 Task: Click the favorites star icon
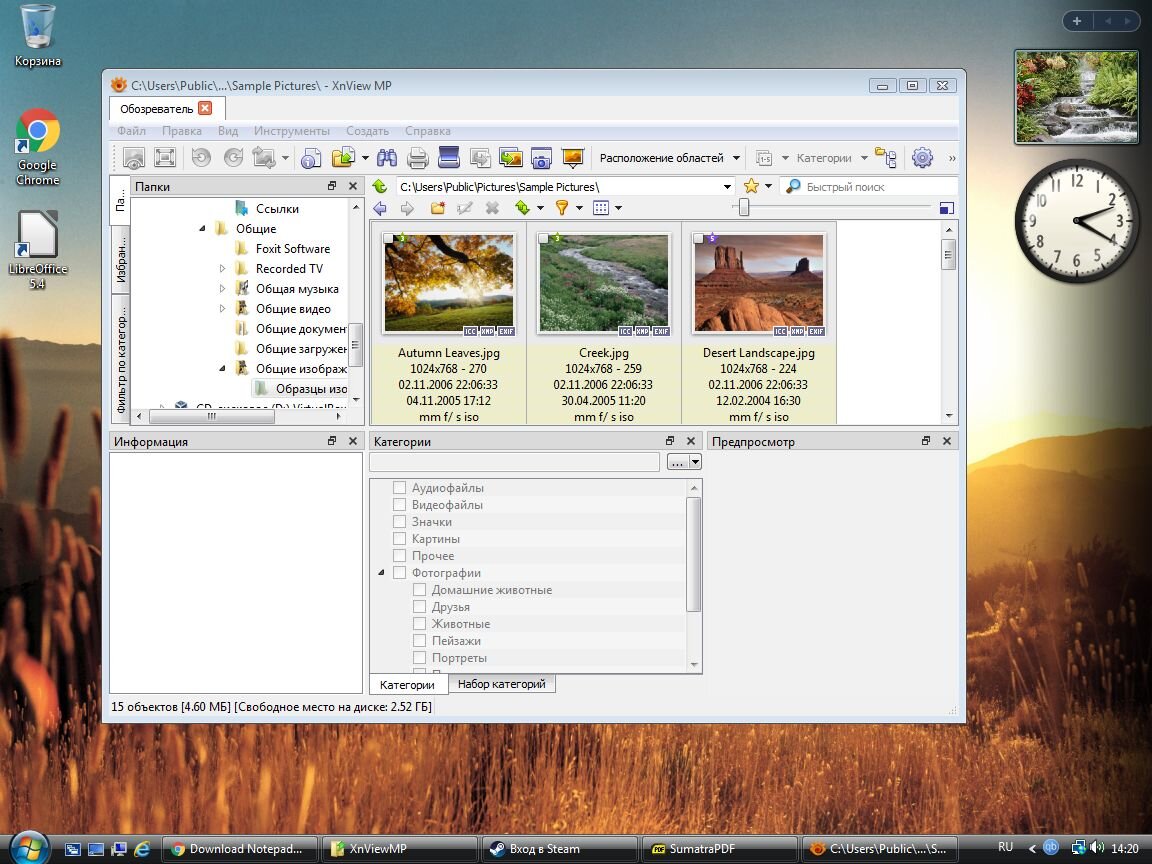pyautogui.click(x=751, y=187)
